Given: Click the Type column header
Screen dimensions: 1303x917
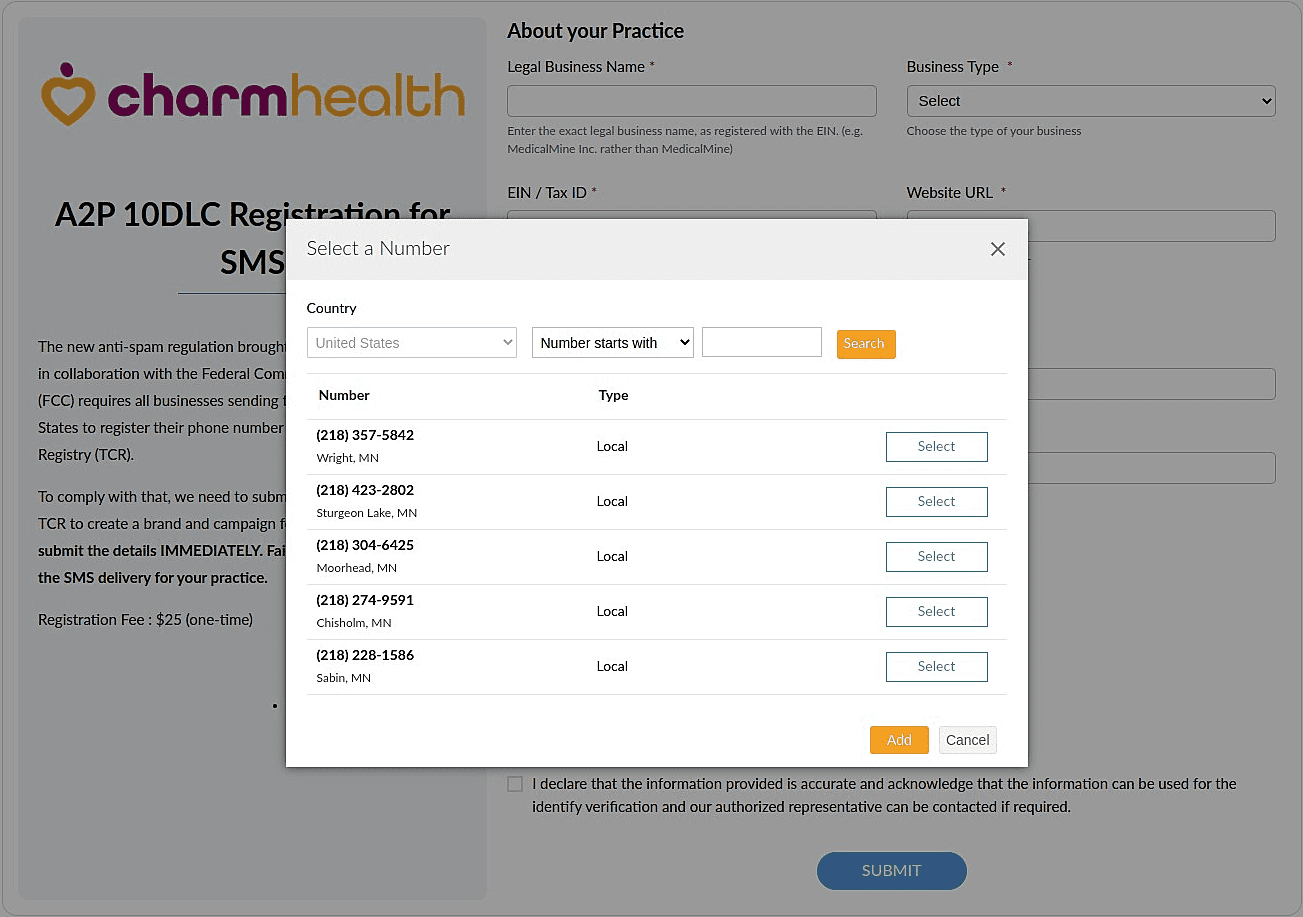Looking at the screenshot, I should click(613, 395).
